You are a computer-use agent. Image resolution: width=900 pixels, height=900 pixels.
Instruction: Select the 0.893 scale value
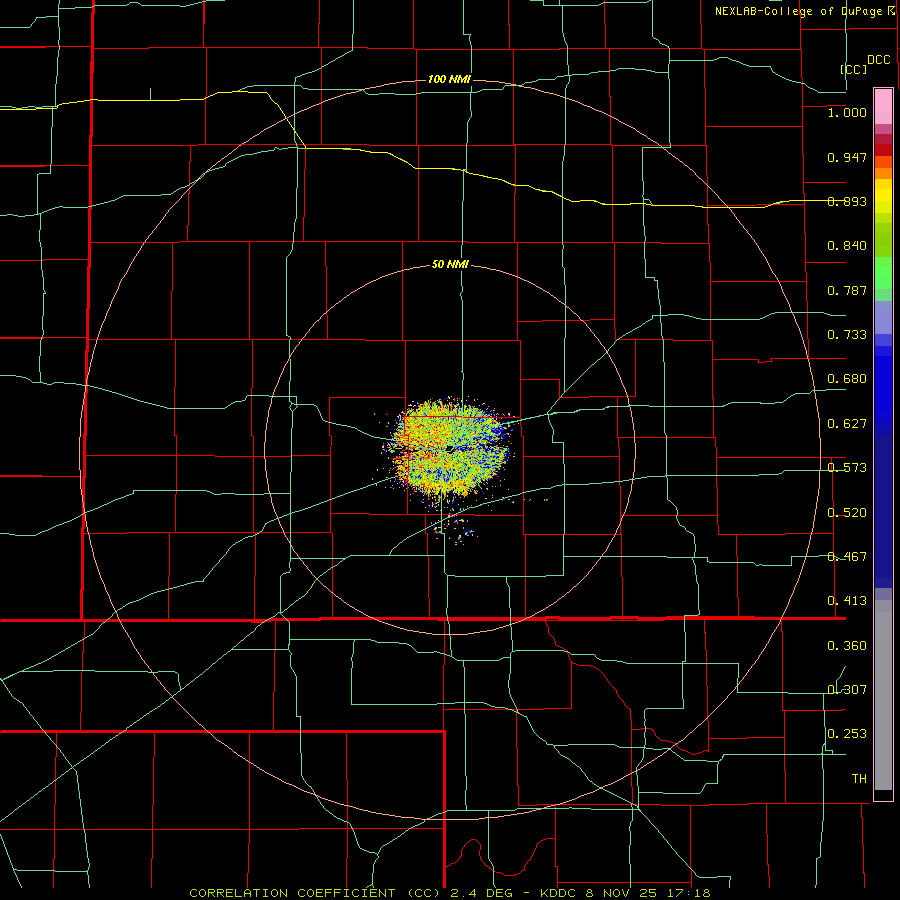tap(847, 201)
